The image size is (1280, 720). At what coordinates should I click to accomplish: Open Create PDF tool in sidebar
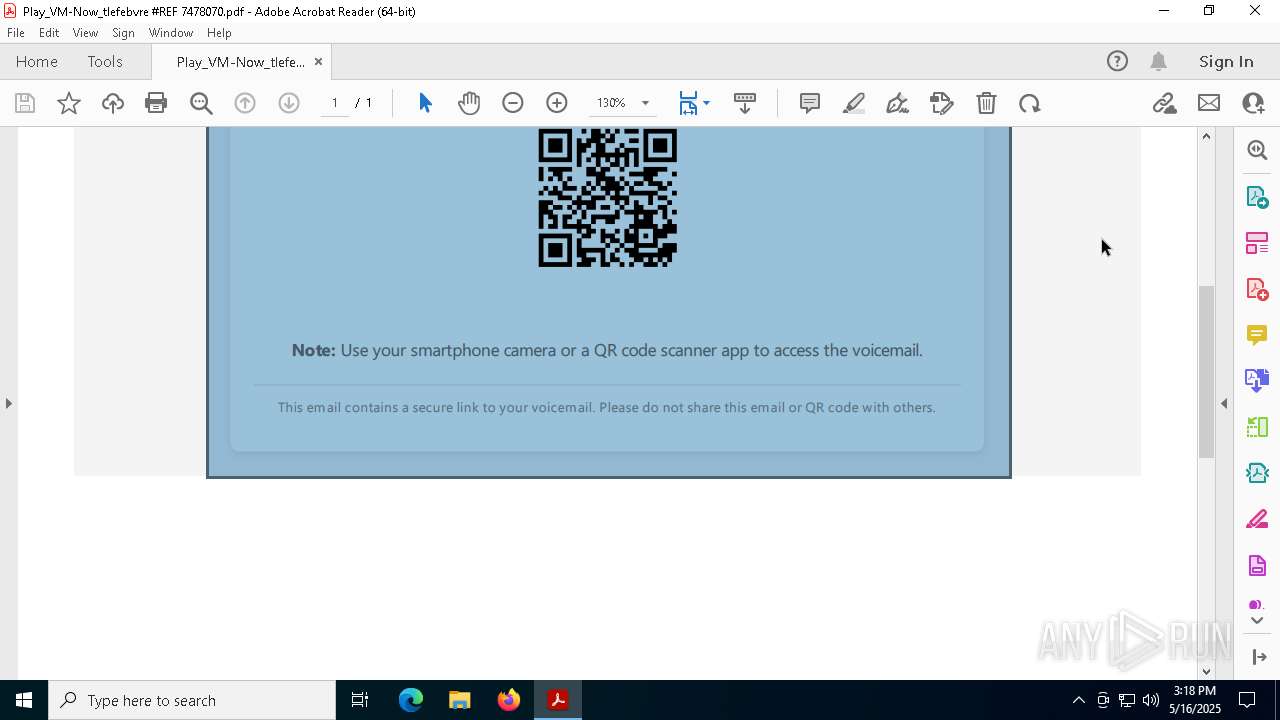click(1257, 289)
